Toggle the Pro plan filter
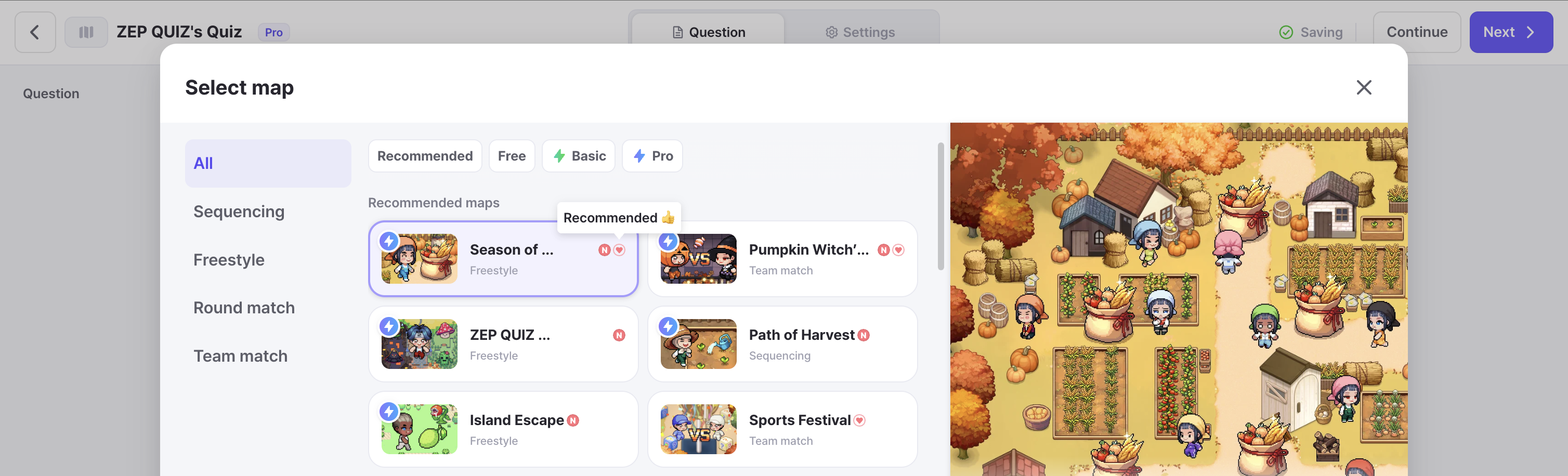 652,156
